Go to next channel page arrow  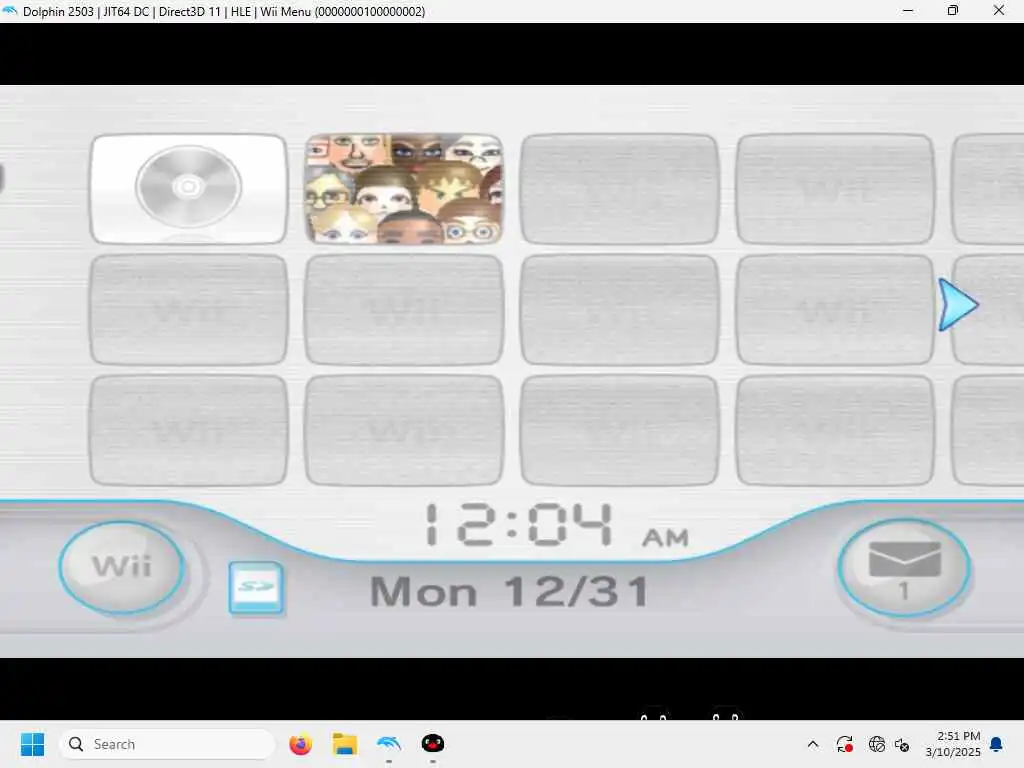coord(958,304)
